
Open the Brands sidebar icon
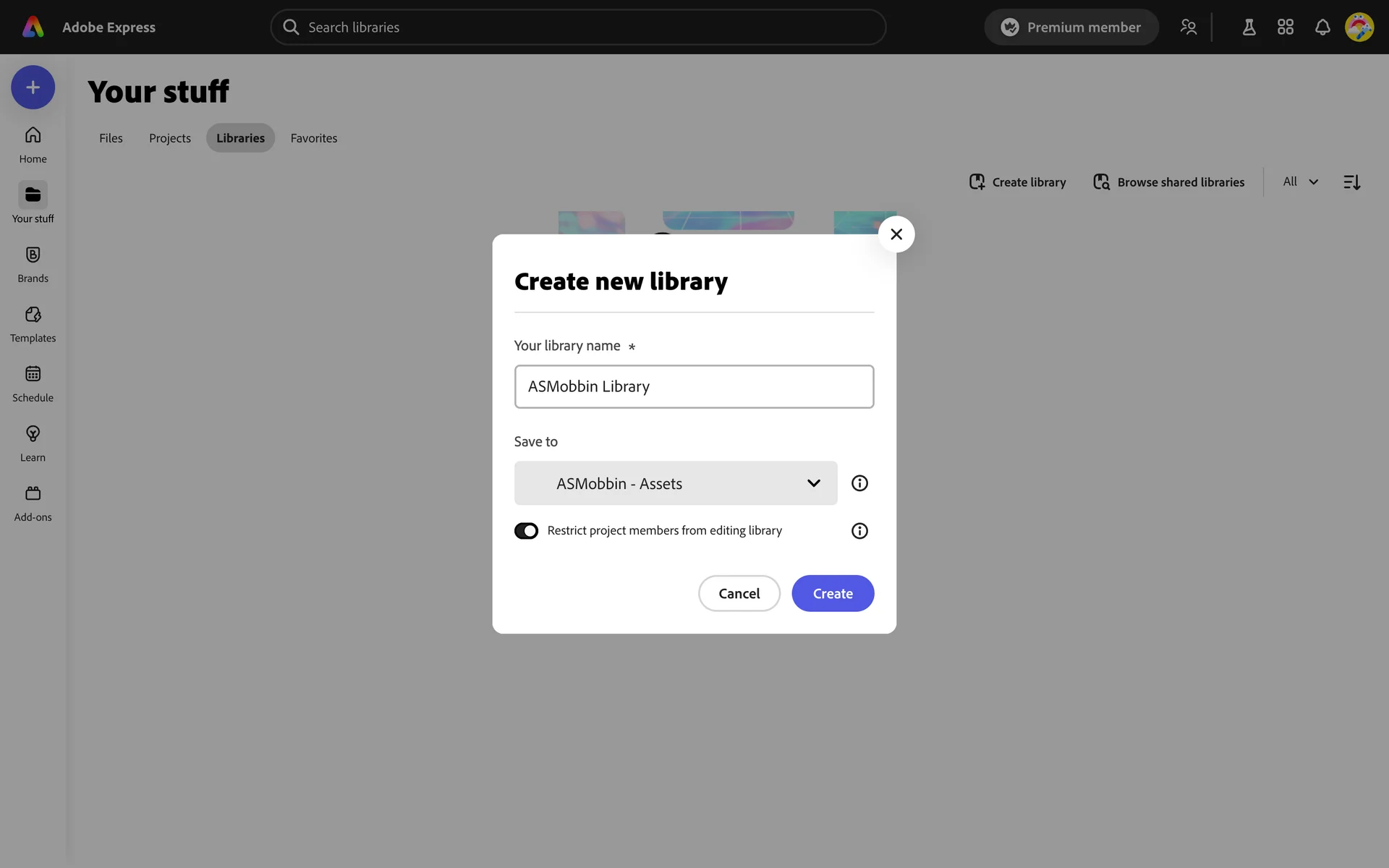tap(33, 255)
